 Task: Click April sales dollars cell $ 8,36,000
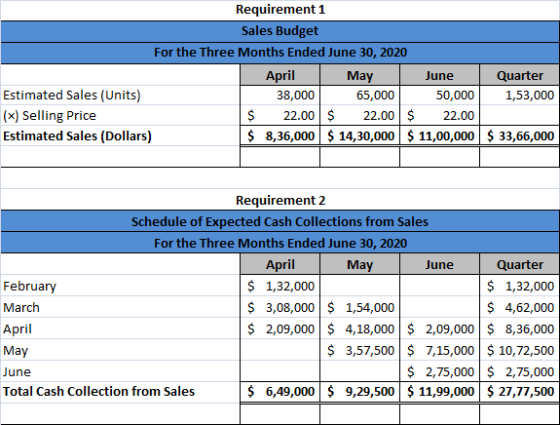tap(280, 136)
